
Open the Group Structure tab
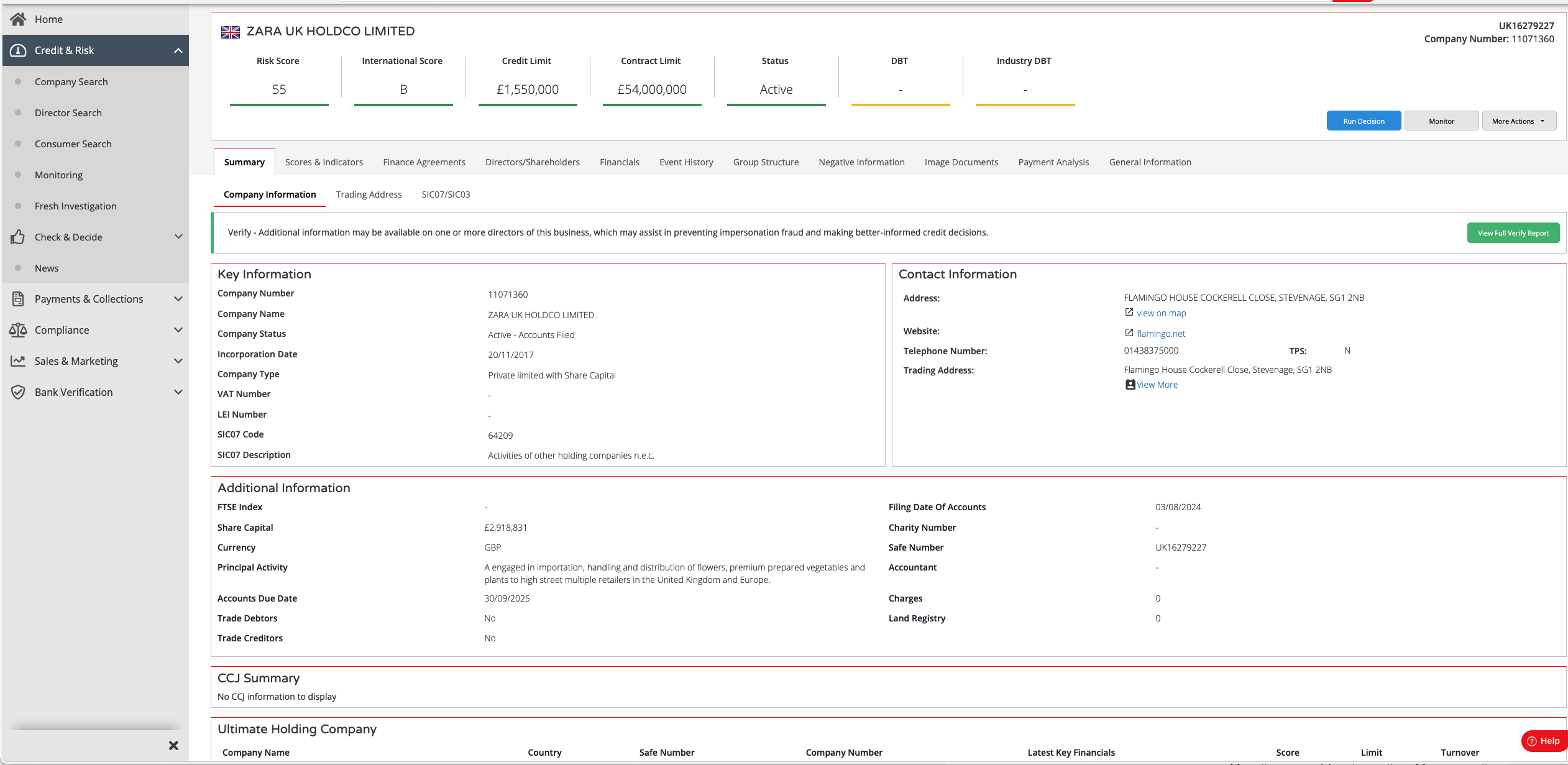pos(766,162)
